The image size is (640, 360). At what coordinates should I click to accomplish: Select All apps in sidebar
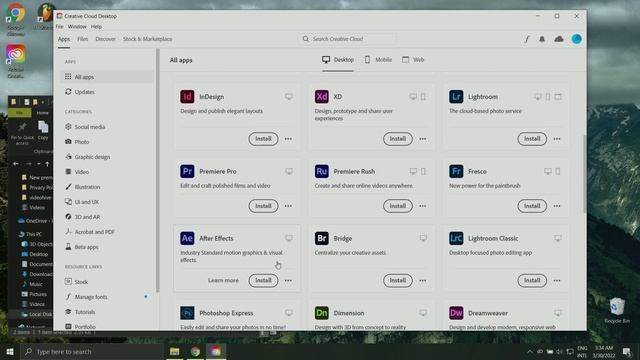click(x=107, y=77)
